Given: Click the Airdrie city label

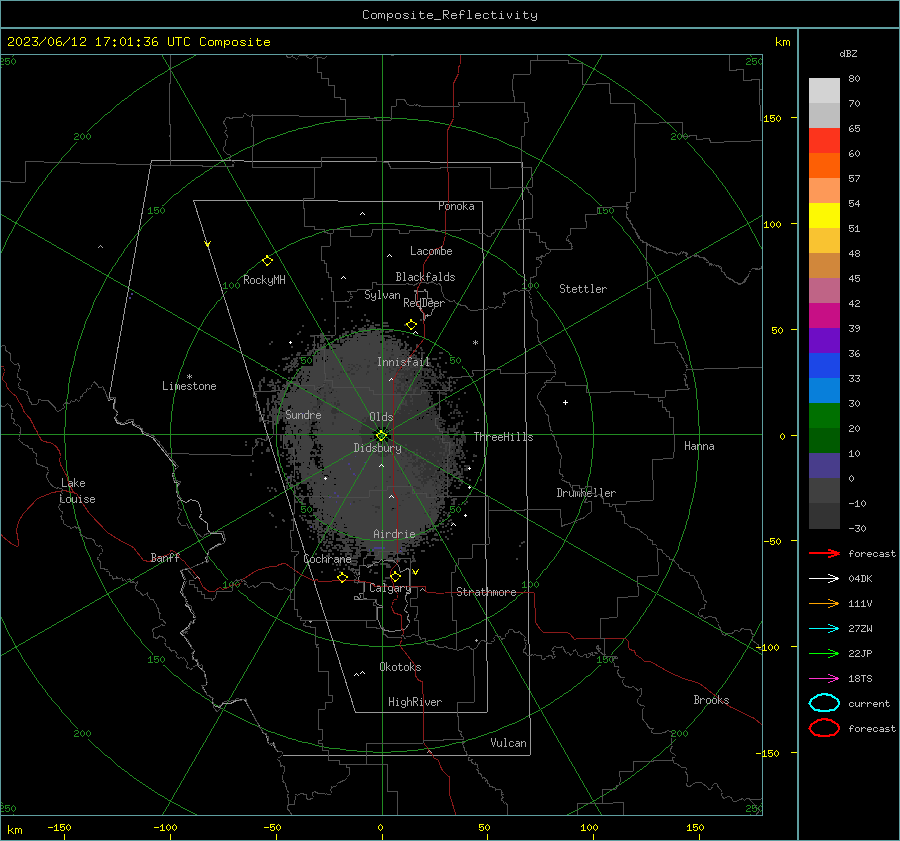Looking at the screenshot, I should pos(394,534).
